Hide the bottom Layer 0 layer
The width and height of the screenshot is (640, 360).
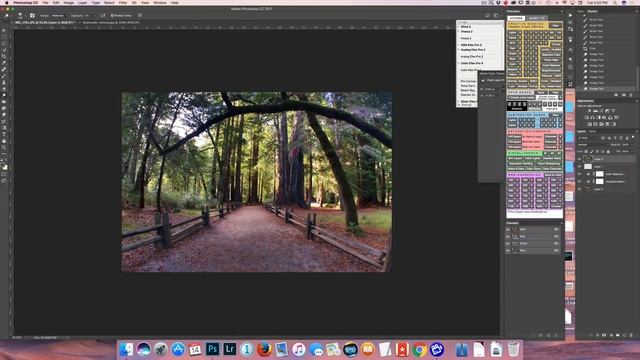[x=579, y=189]
